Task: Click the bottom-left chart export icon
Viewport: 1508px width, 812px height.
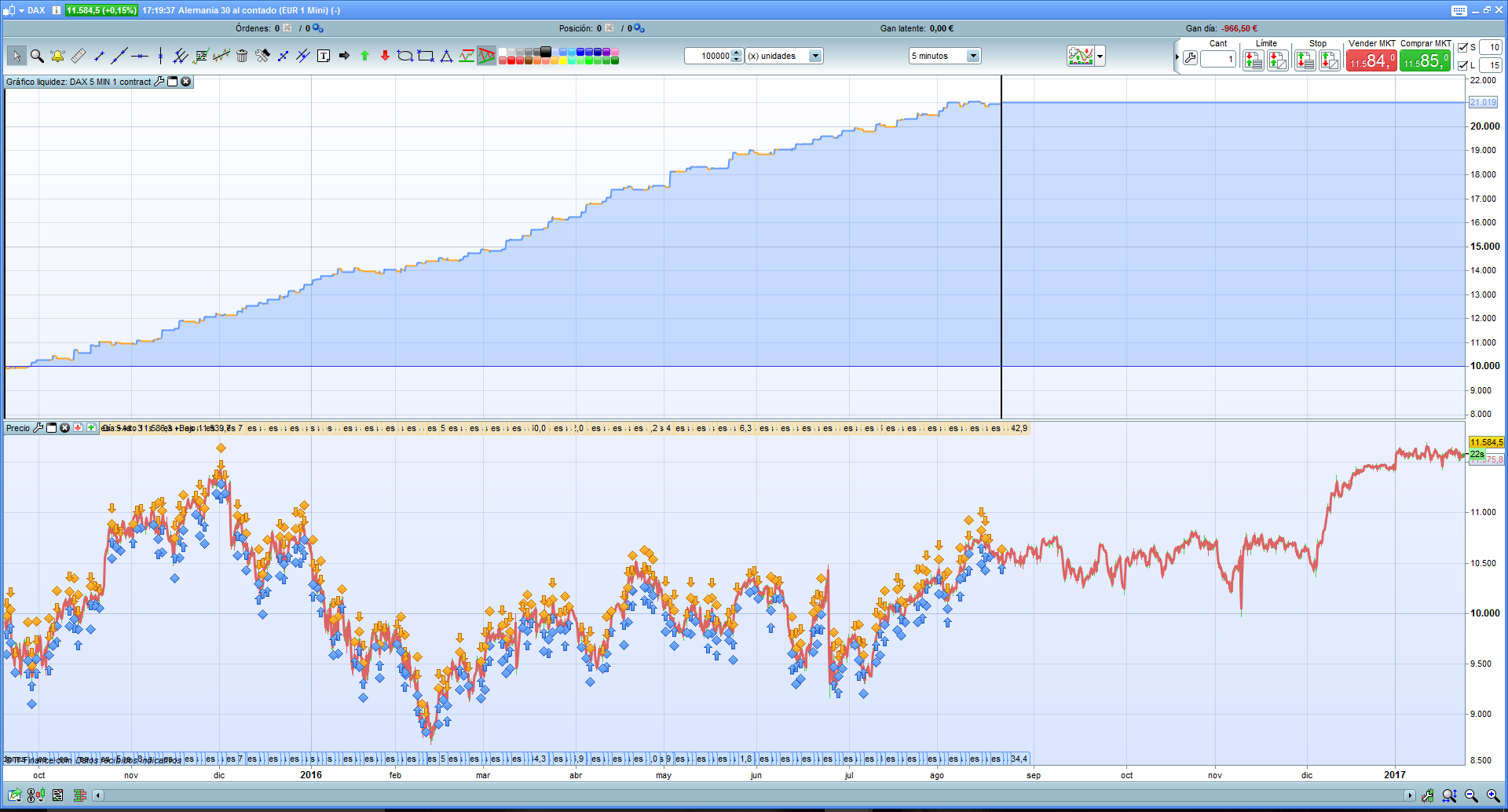Action: point(15,796)
